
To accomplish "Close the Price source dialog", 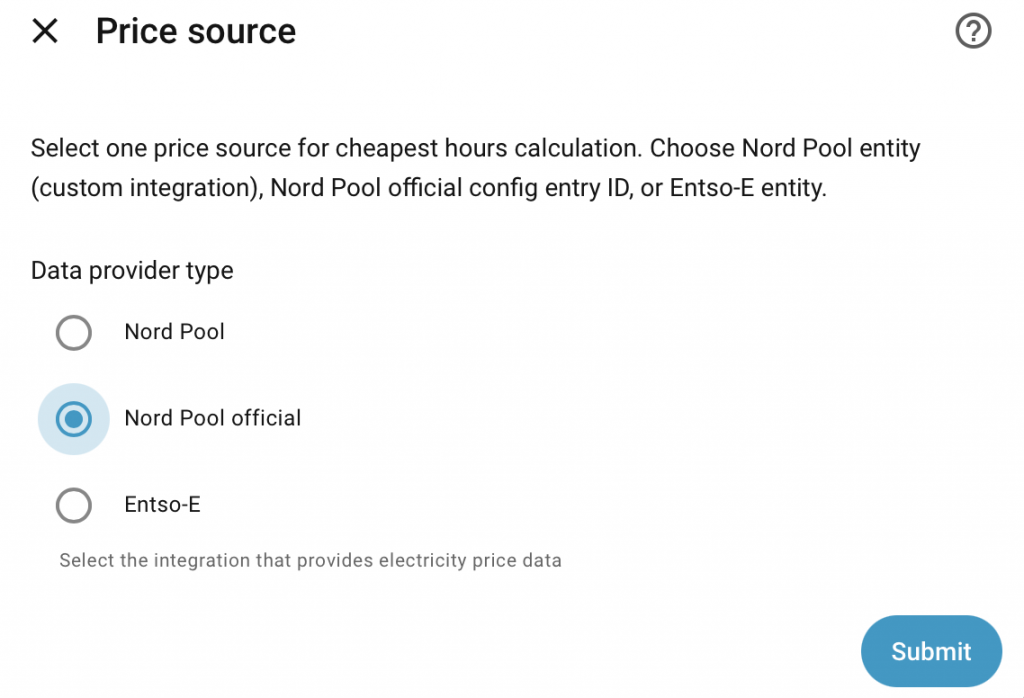I will click(x=45, y=31).
